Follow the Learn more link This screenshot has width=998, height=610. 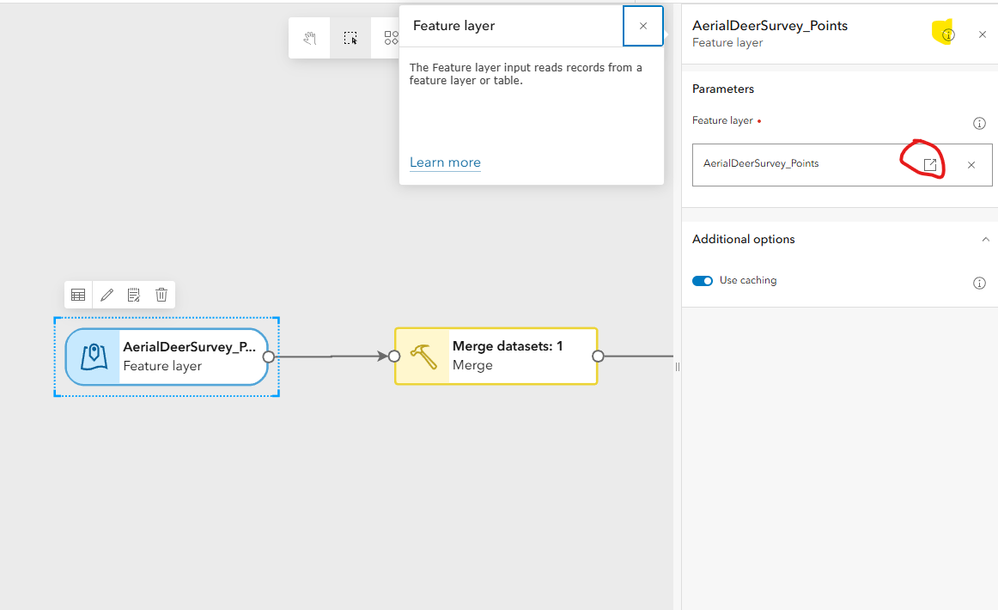pos(445,163)
